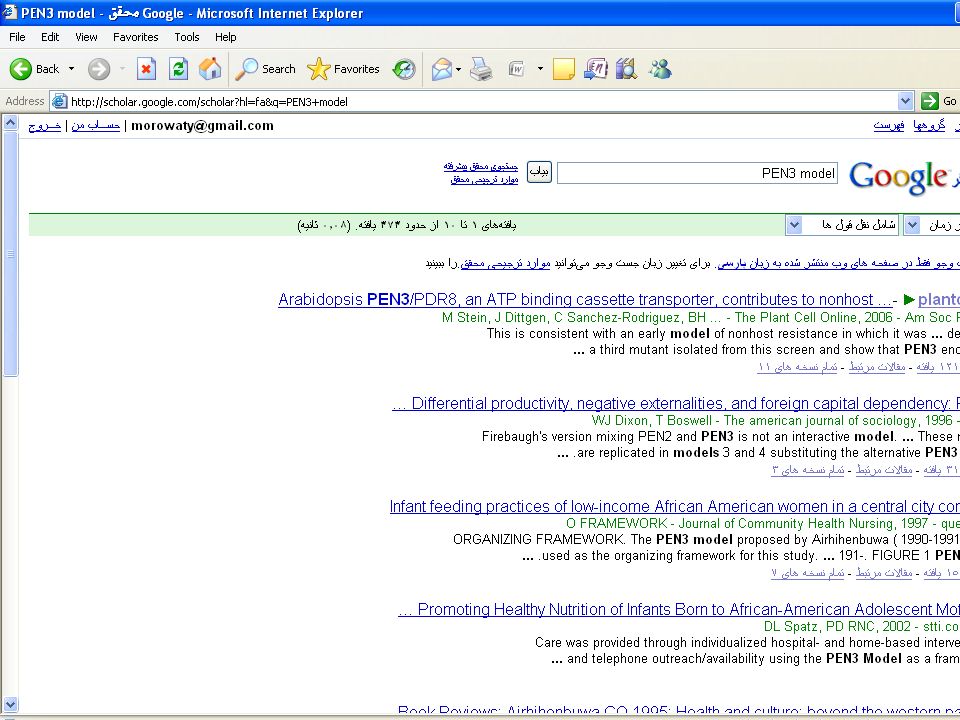Screen dimensions: 960x720
Task: Open the History clock icon
Action: [x=404, y=69]
